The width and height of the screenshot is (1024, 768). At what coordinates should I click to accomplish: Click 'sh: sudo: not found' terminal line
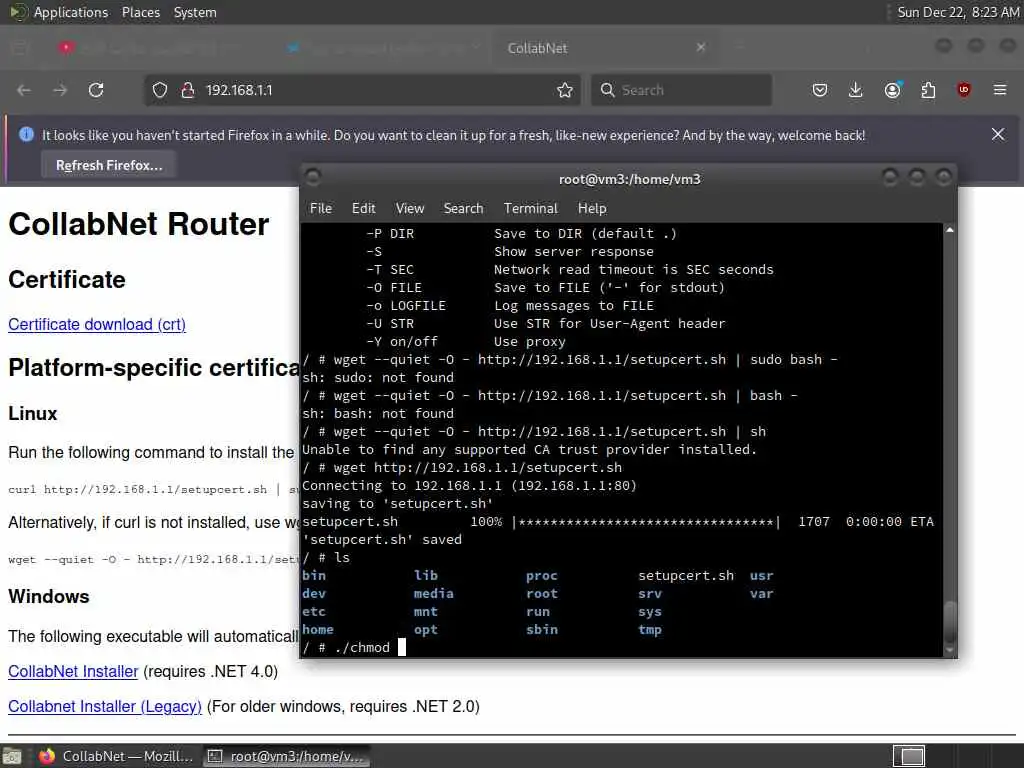pyautogui.click(x=377, y=377)
